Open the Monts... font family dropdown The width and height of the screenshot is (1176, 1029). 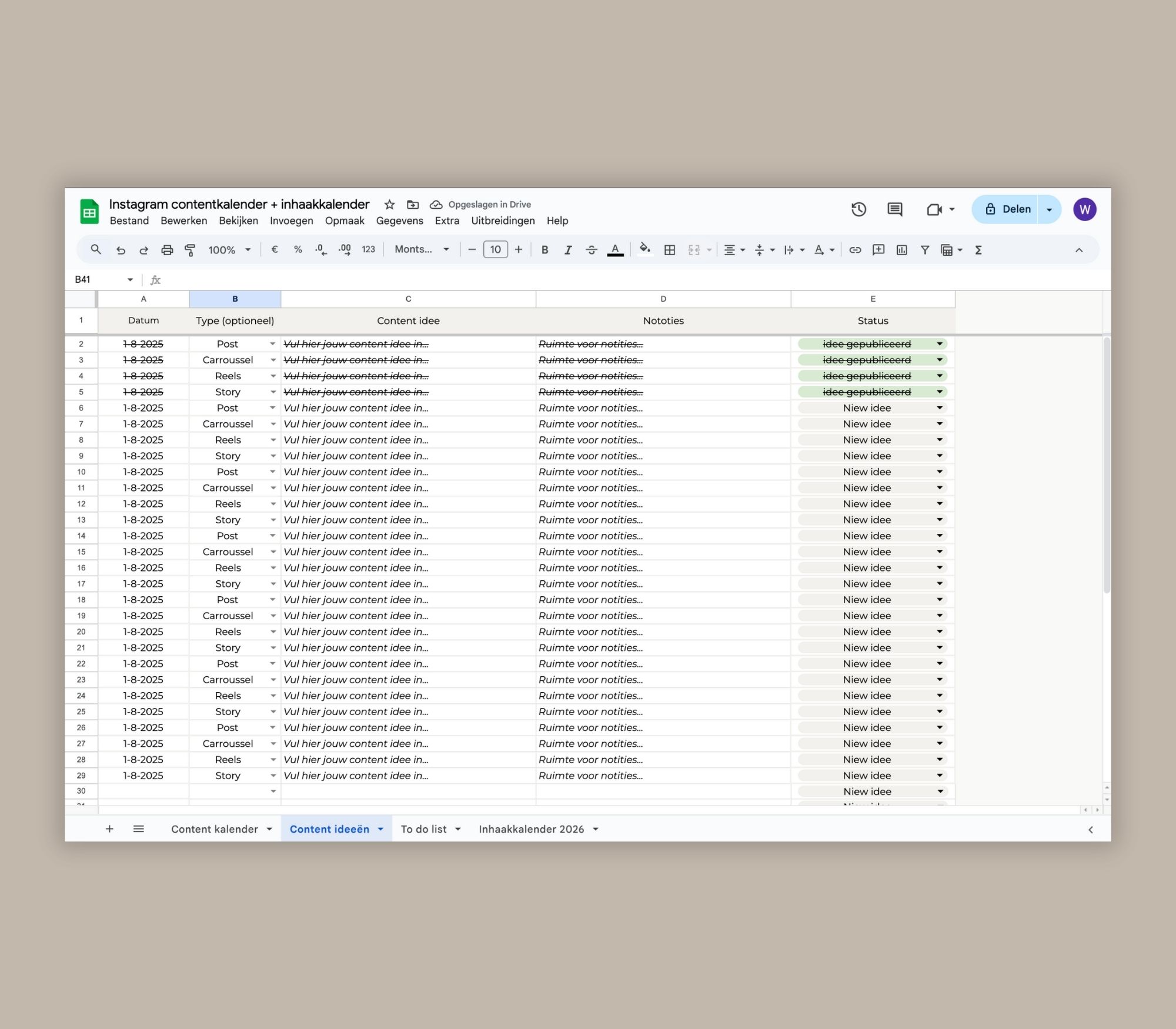coord(422,249)
